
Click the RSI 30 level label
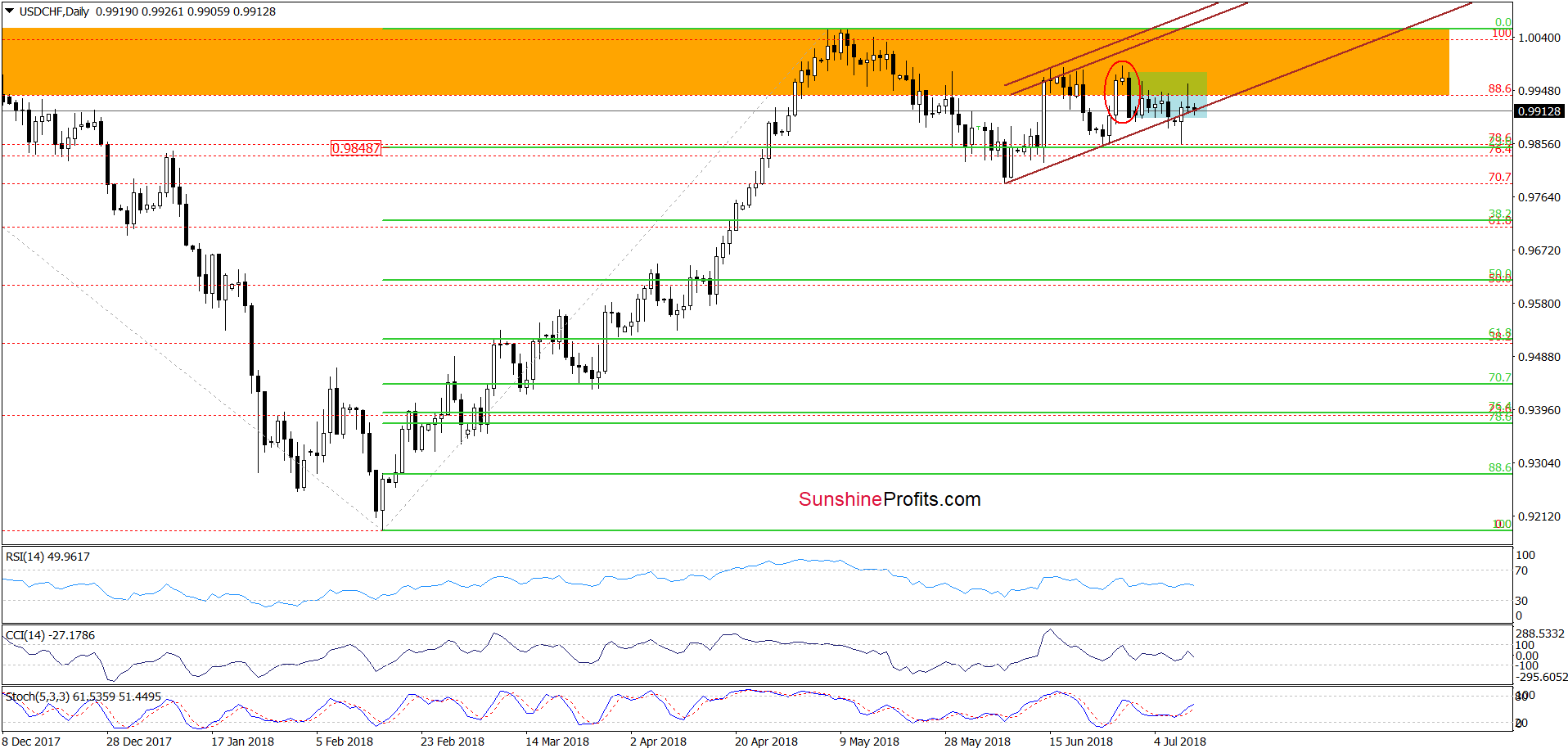[x=1522, y=601]
